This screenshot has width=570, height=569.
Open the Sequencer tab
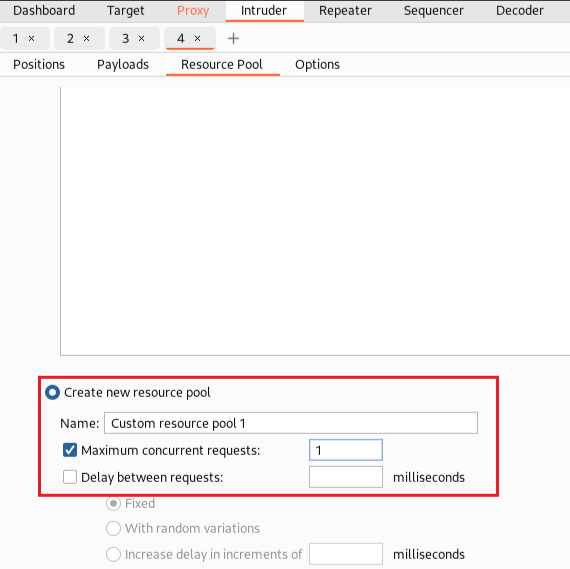(x=434, y=11)
